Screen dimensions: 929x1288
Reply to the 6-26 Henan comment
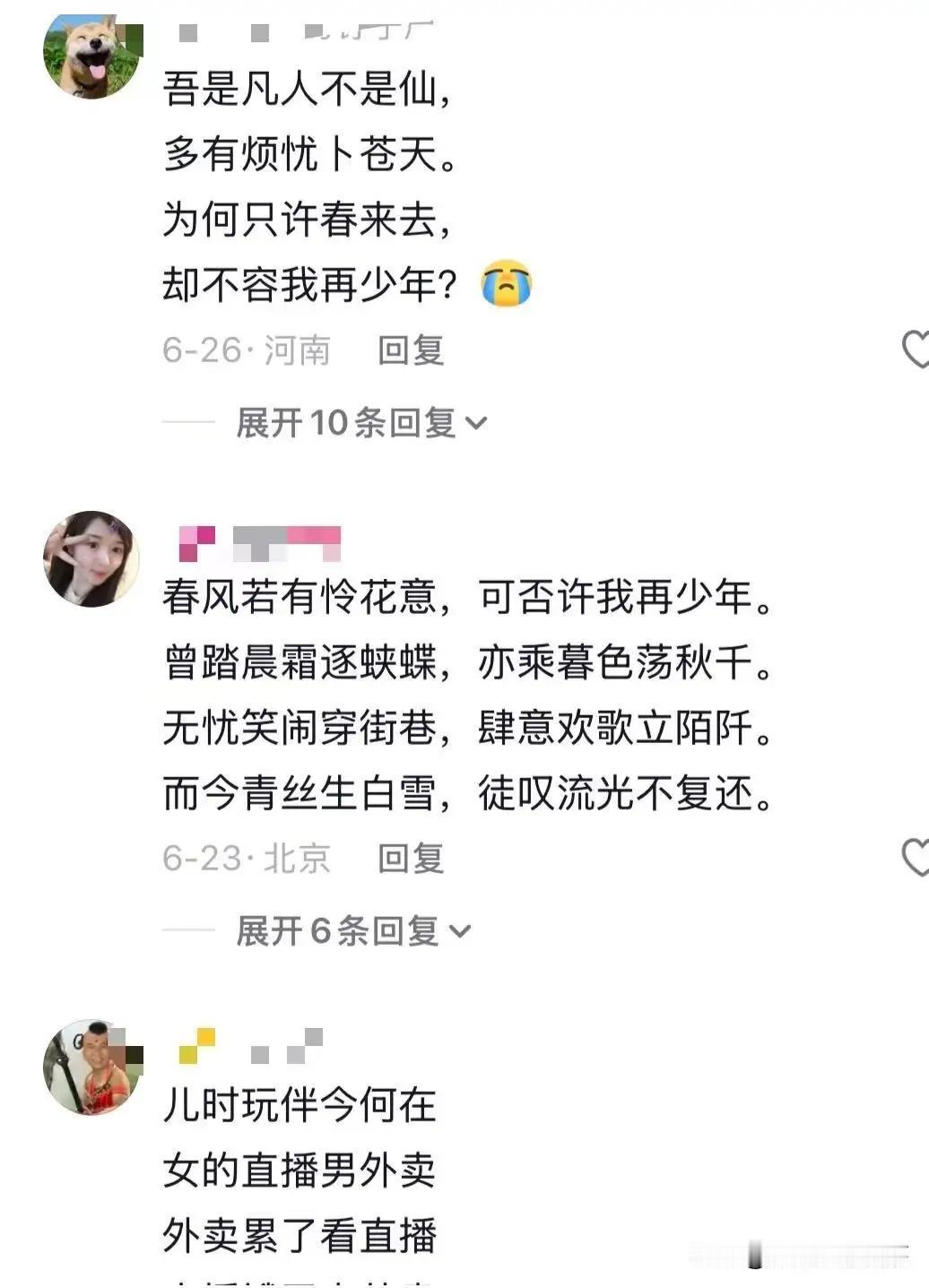pos(411,350)
